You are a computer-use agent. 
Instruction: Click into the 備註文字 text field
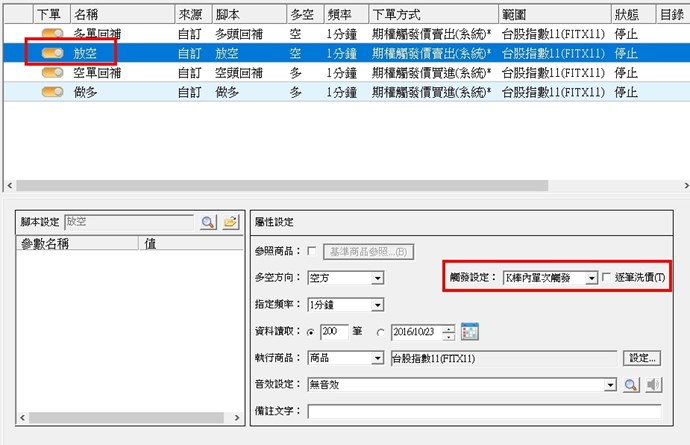click(484, 411)
